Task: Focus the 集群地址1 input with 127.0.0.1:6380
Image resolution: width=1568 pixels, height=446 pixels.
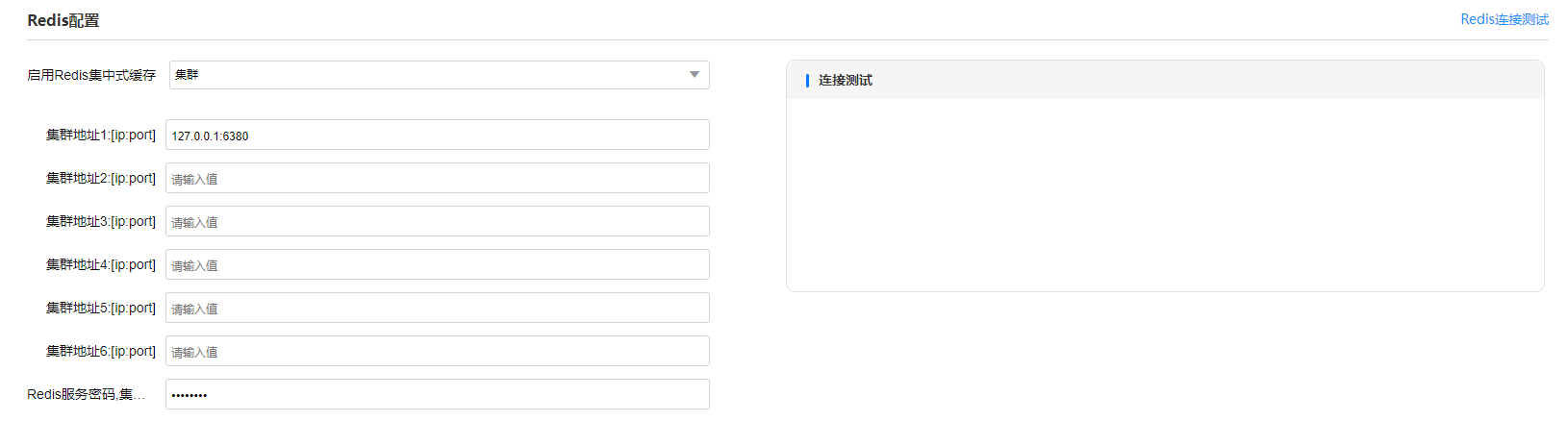Action: [437, 136]
